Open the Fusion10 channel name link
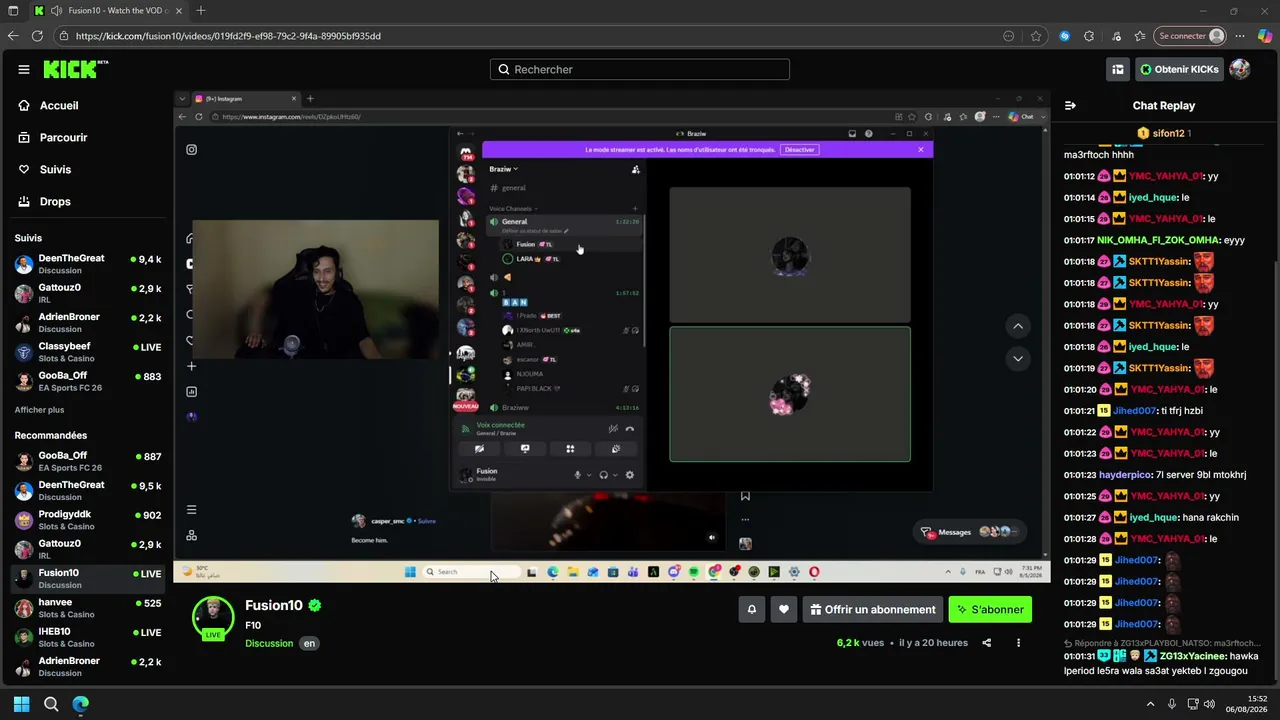Screen dimensions: 1280x720 [x=273, y=606]
